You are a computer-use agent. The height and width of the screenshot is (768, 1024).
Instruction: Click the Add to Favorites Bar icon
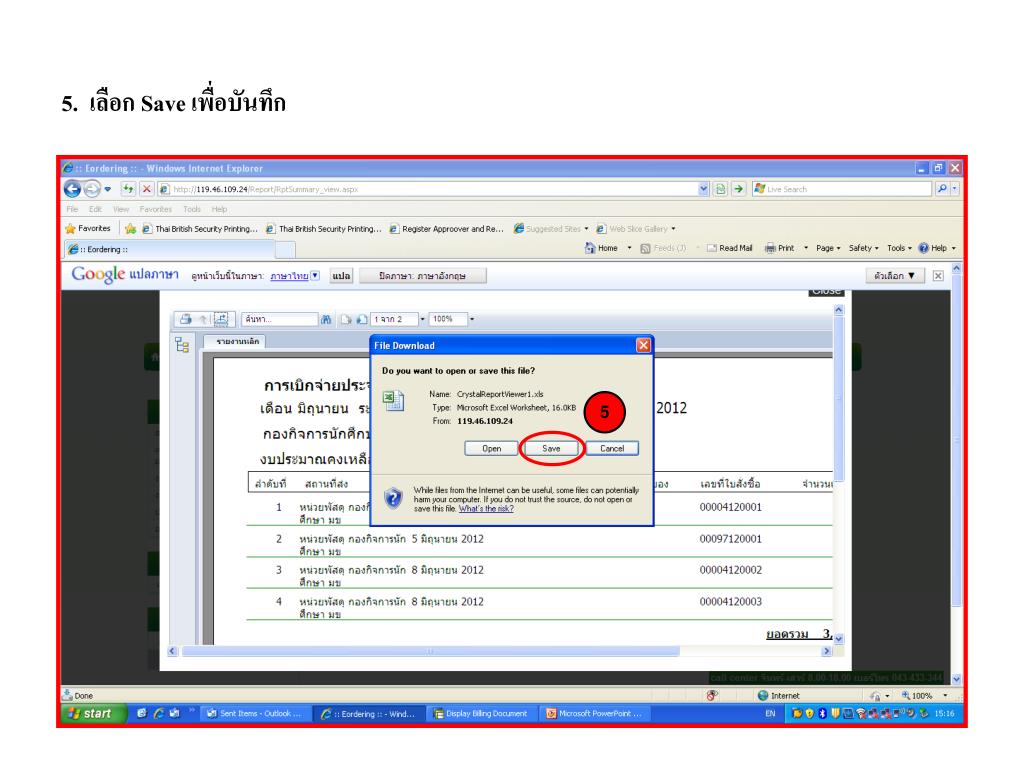pyautogui.click(x=130, y=229)
